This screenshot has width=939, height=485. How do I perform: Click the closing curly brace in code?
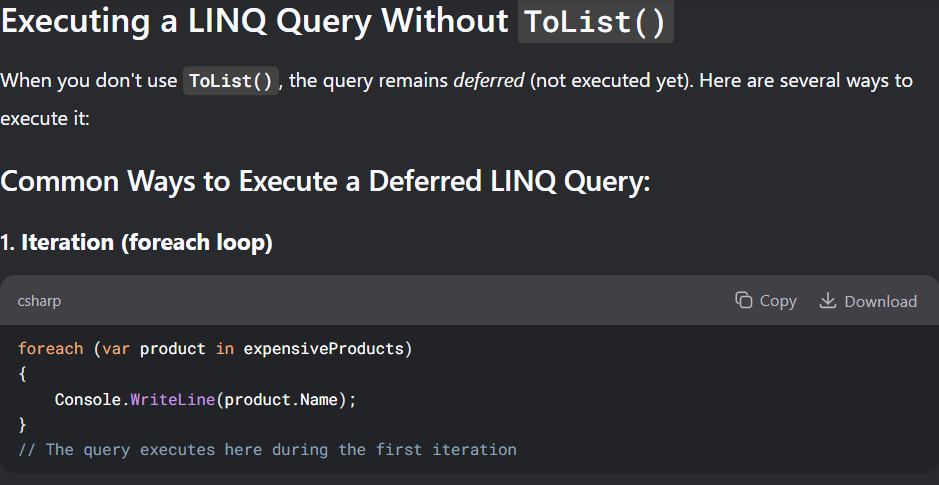coord(22,425)
